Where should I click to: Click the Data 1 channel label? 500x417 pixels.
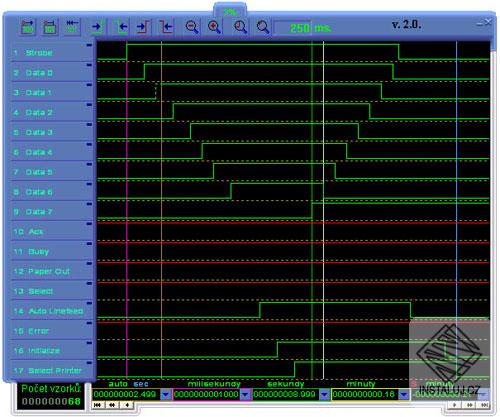point(39,92)
